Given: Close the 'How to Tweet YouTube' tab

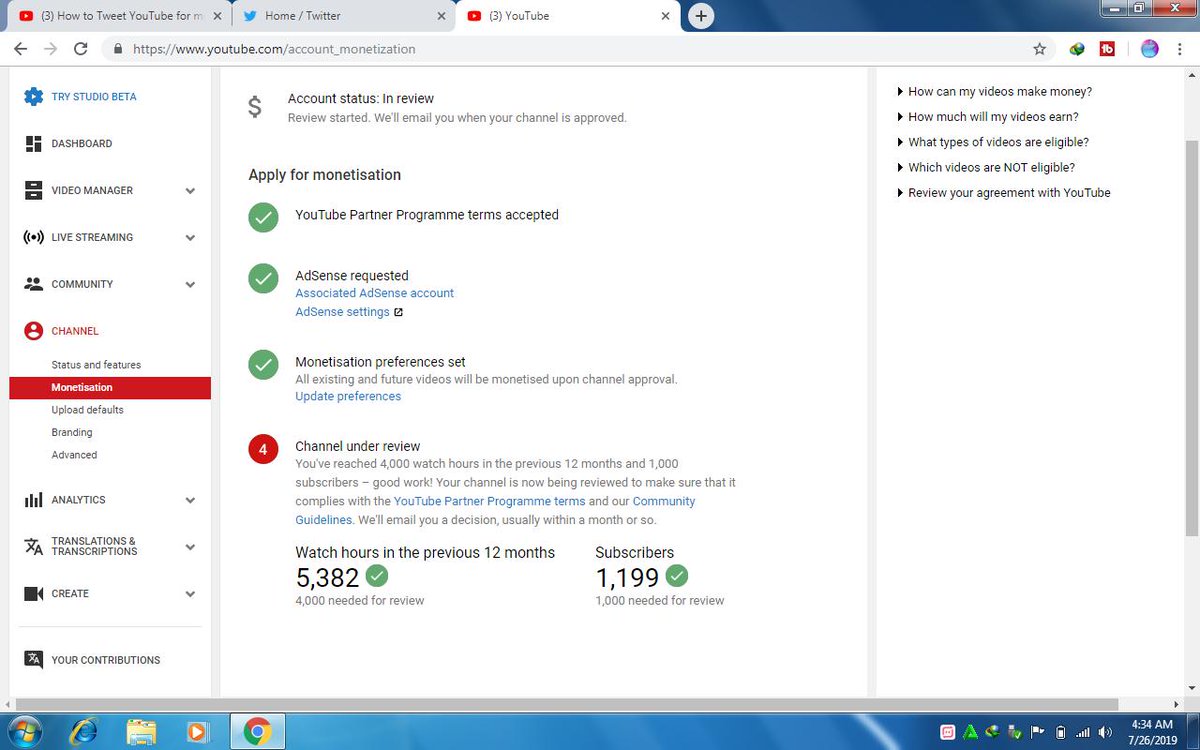Looking at the screenshot, I should click(x=217, y=16).
